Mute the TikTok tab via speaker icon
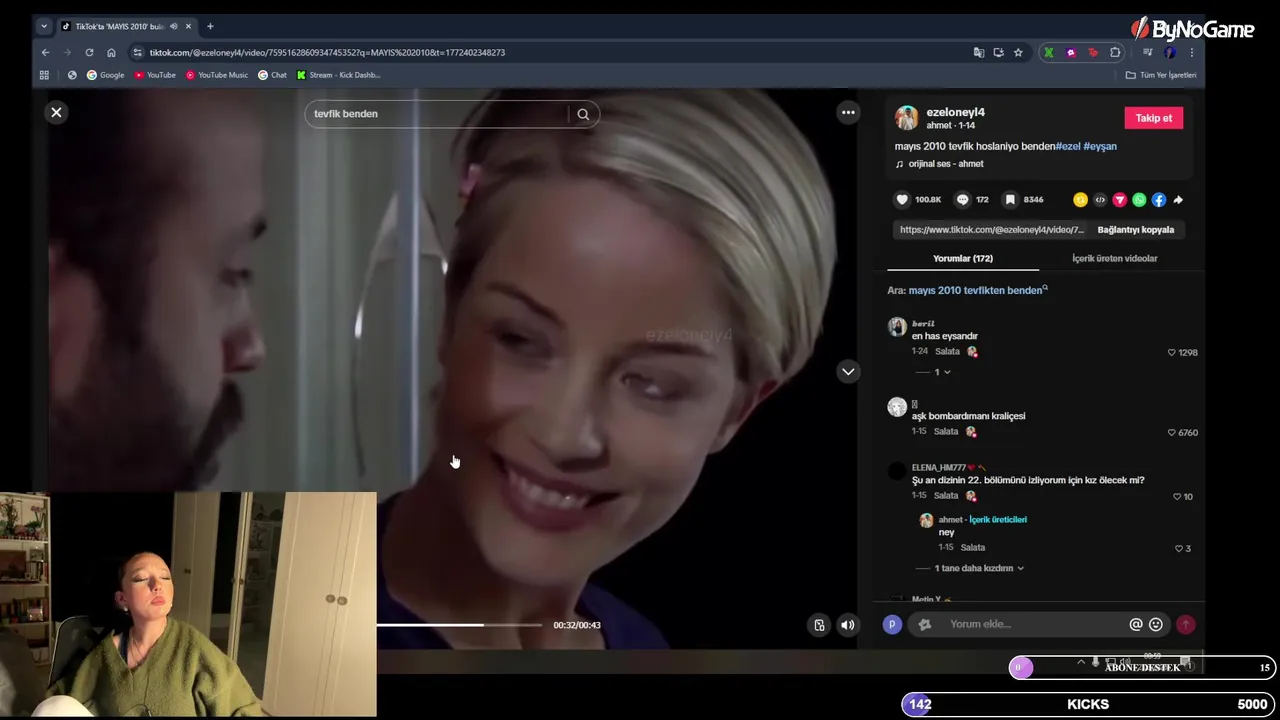 pos(173,26)
